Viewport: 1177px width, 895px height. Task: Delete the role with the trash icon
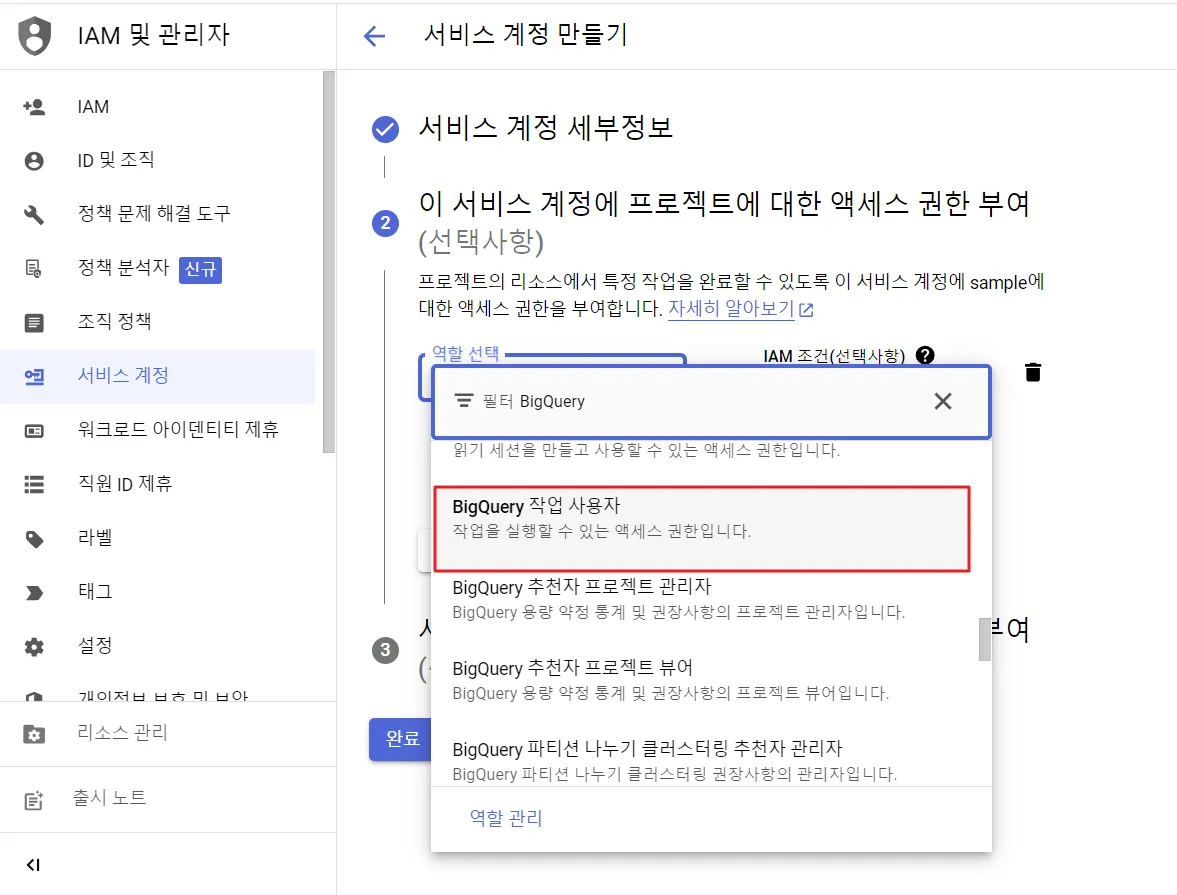point(1033,372)
